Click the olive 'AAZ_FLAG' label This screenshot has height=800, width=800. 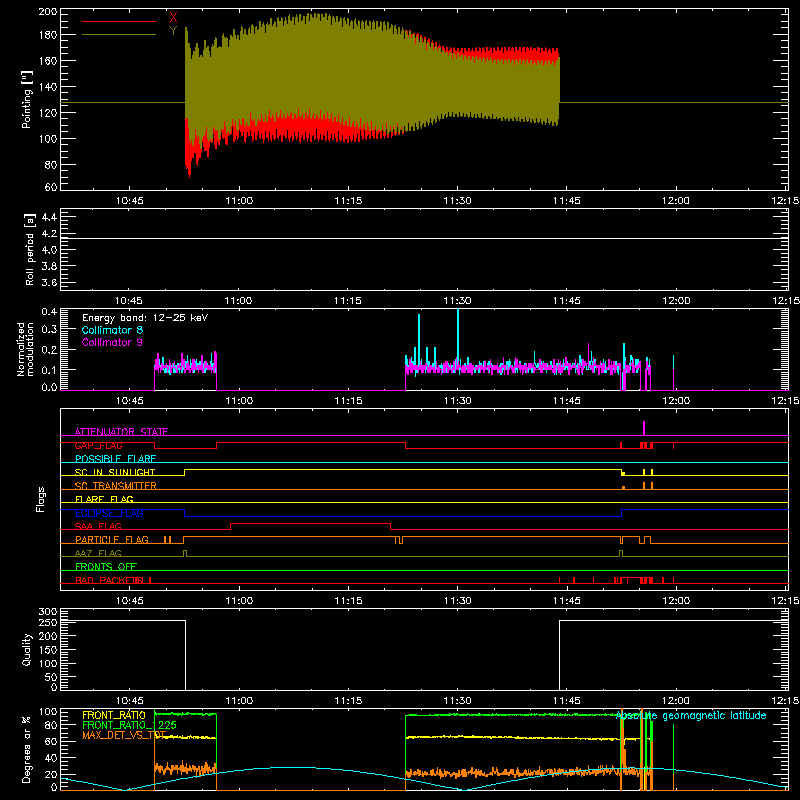pyautogui.click(x=98, y=553)
